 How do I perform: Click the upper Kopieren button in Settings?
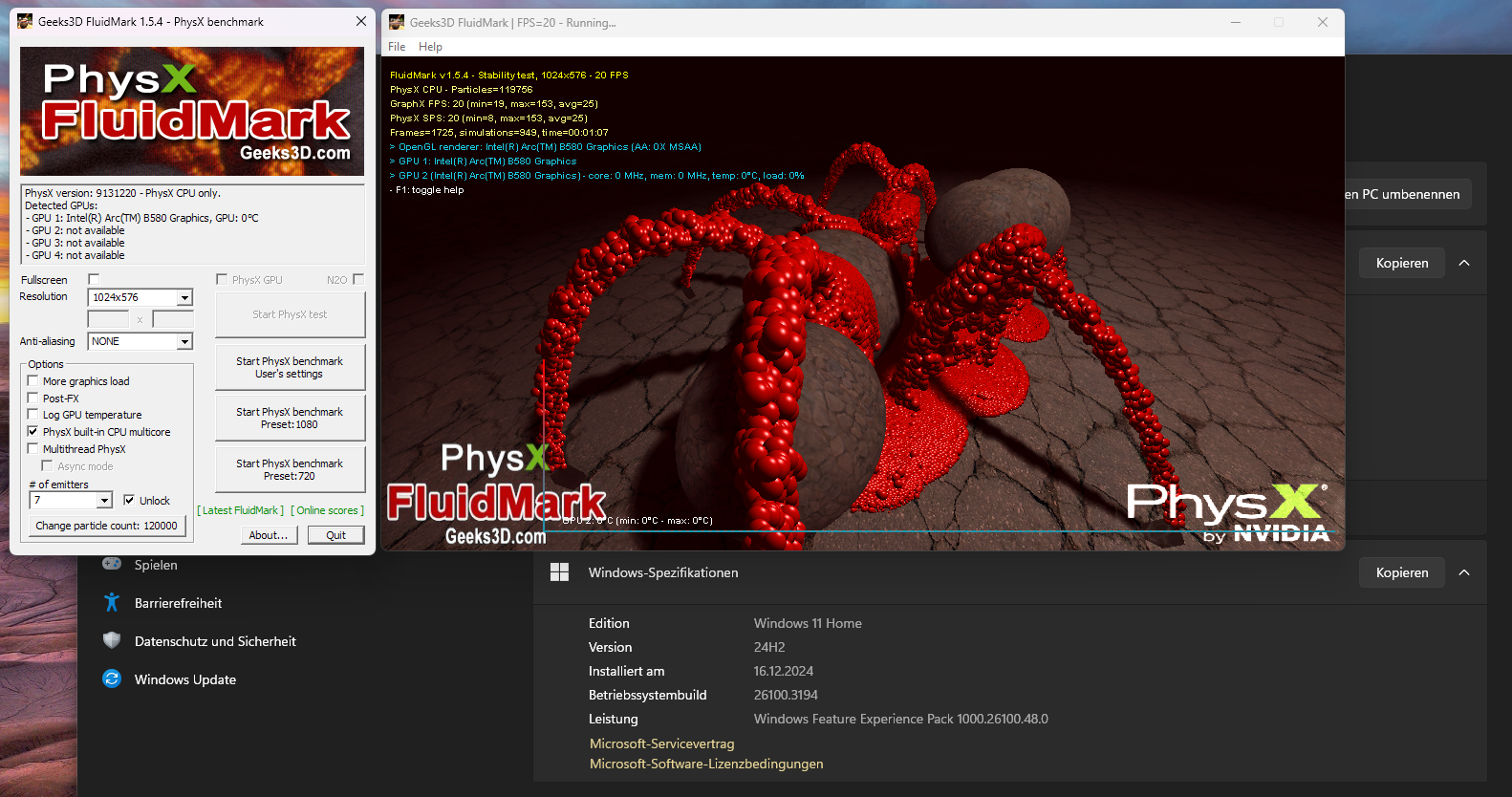(1401, 263)
